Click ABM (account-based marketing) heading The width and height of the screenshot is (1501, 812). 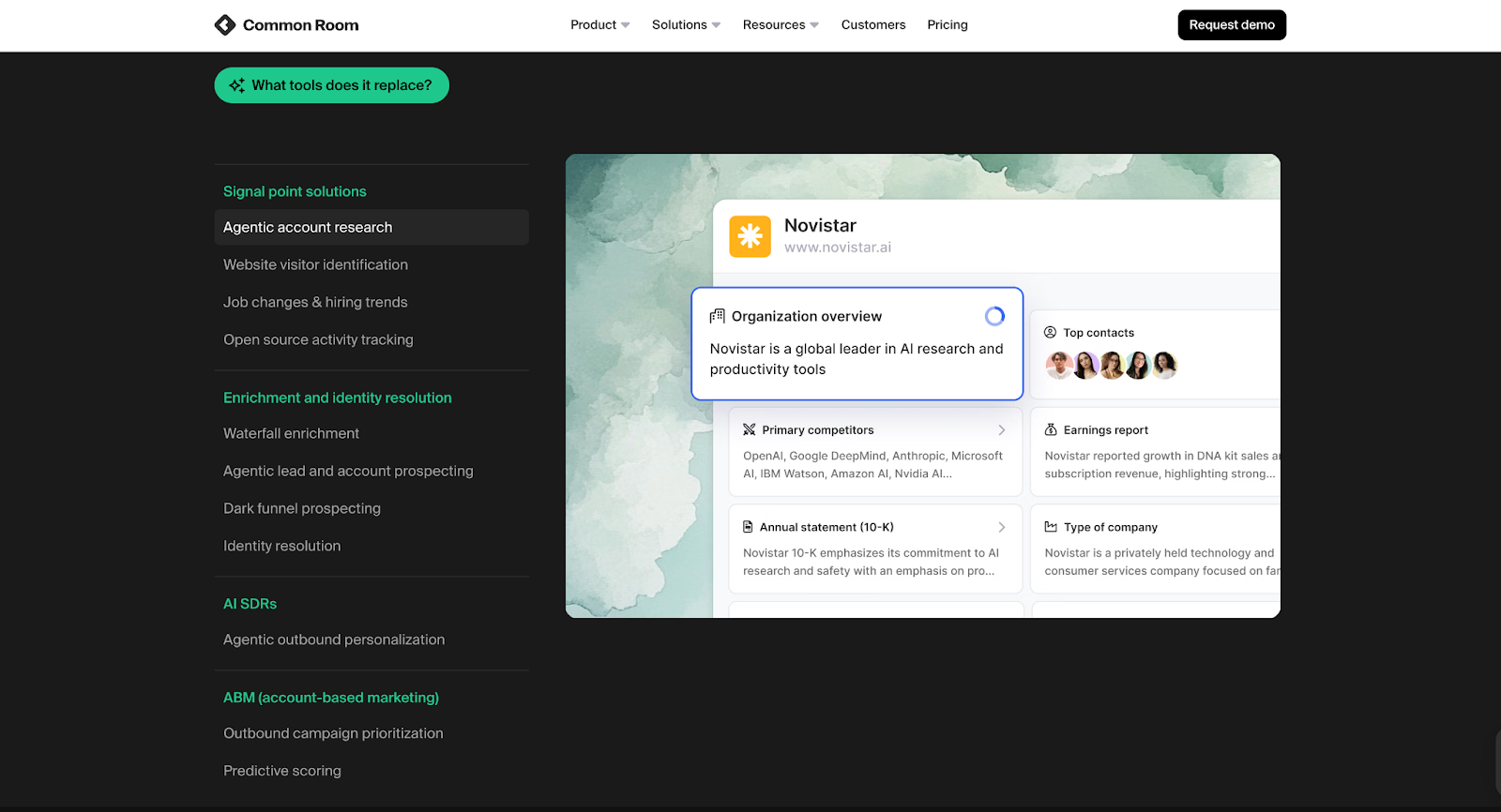331,698
